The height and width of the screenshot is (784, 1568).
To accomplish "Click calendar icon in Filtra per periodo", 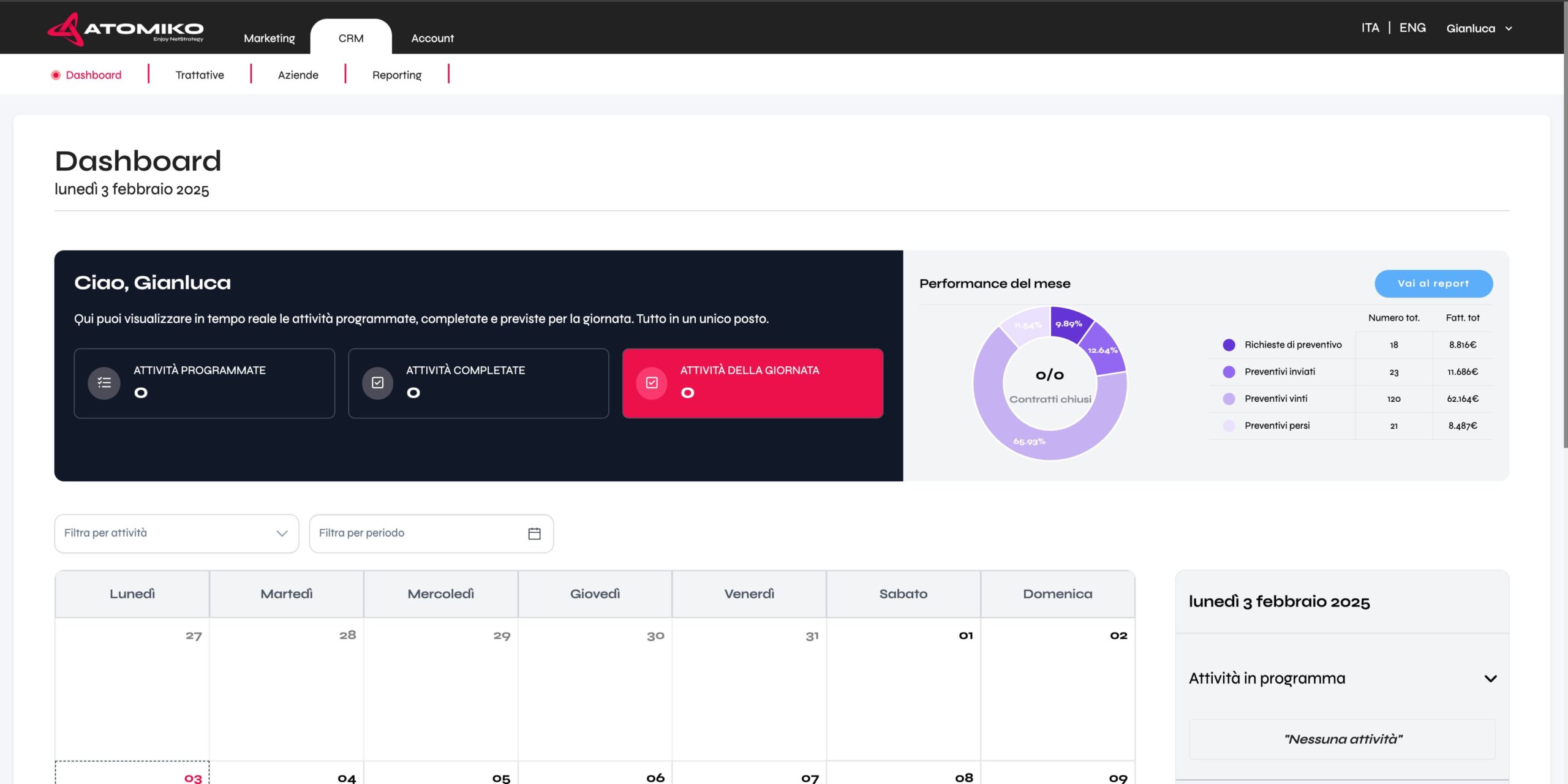I will point(534,533).
